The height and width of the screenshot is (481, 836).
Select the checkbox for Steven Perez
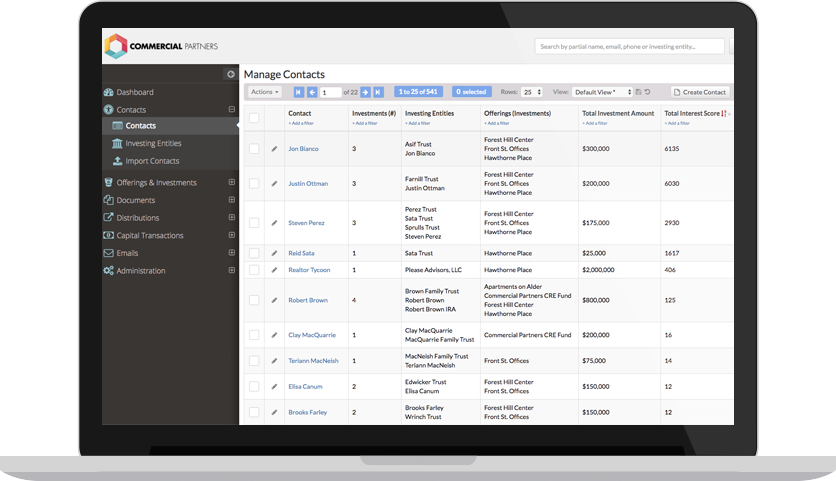pyautogui.click(x=254, y=223)
